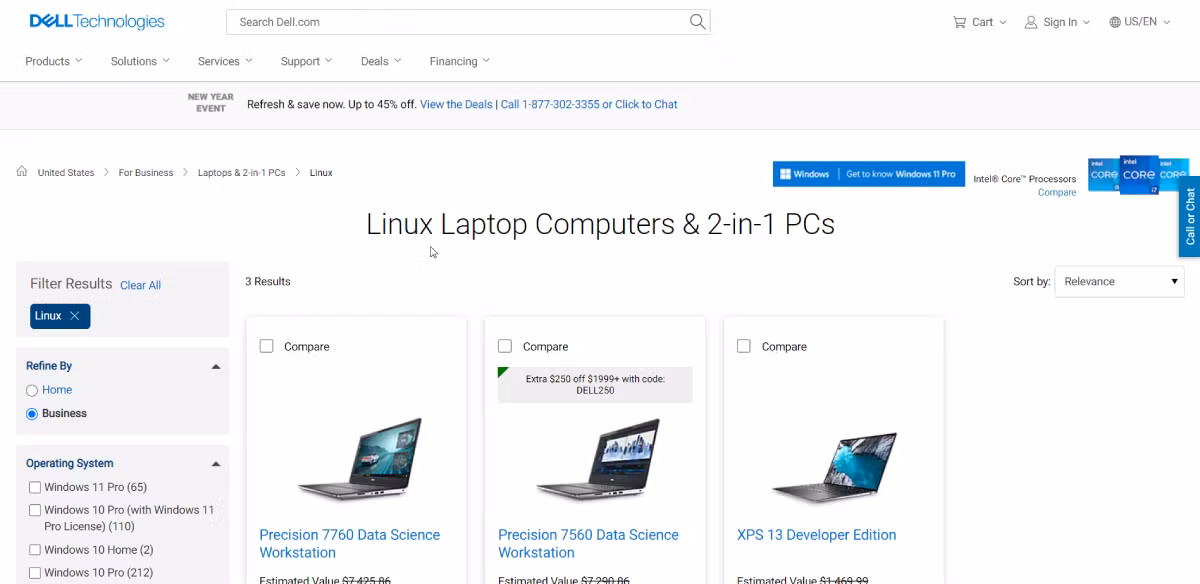Click the Sign In person icon
Viewport: 1200px width, 584px height.
click(1031, 22)
